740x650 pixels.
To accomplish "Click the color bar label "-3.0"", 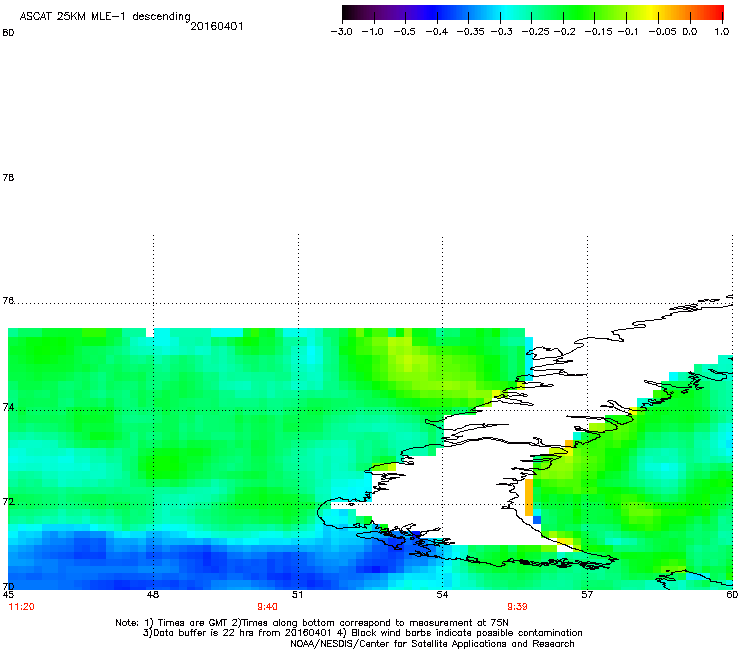I will [x=341, y=32].
